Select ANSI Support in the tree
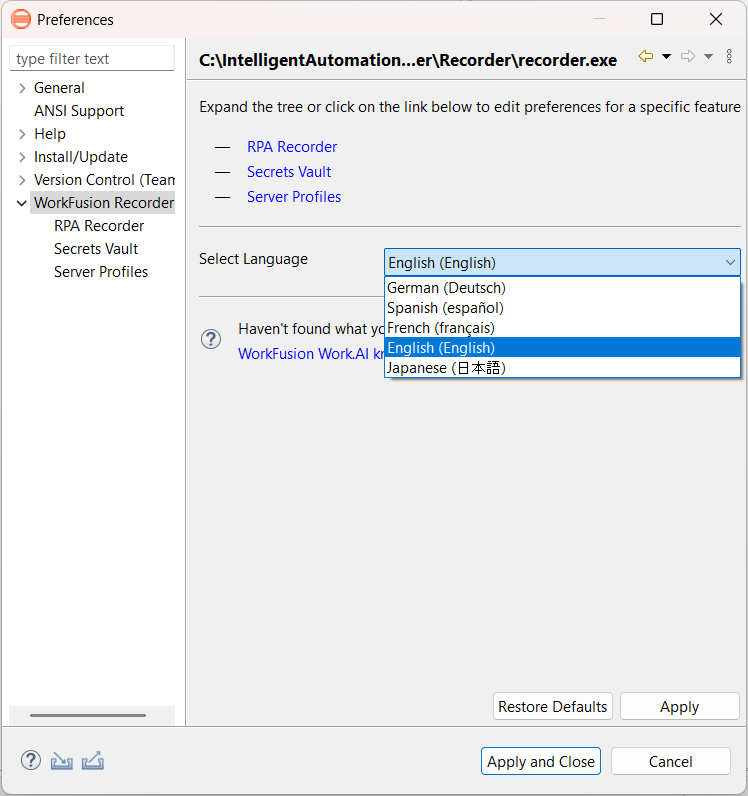748x796 pixels. [x=79, y=111]
